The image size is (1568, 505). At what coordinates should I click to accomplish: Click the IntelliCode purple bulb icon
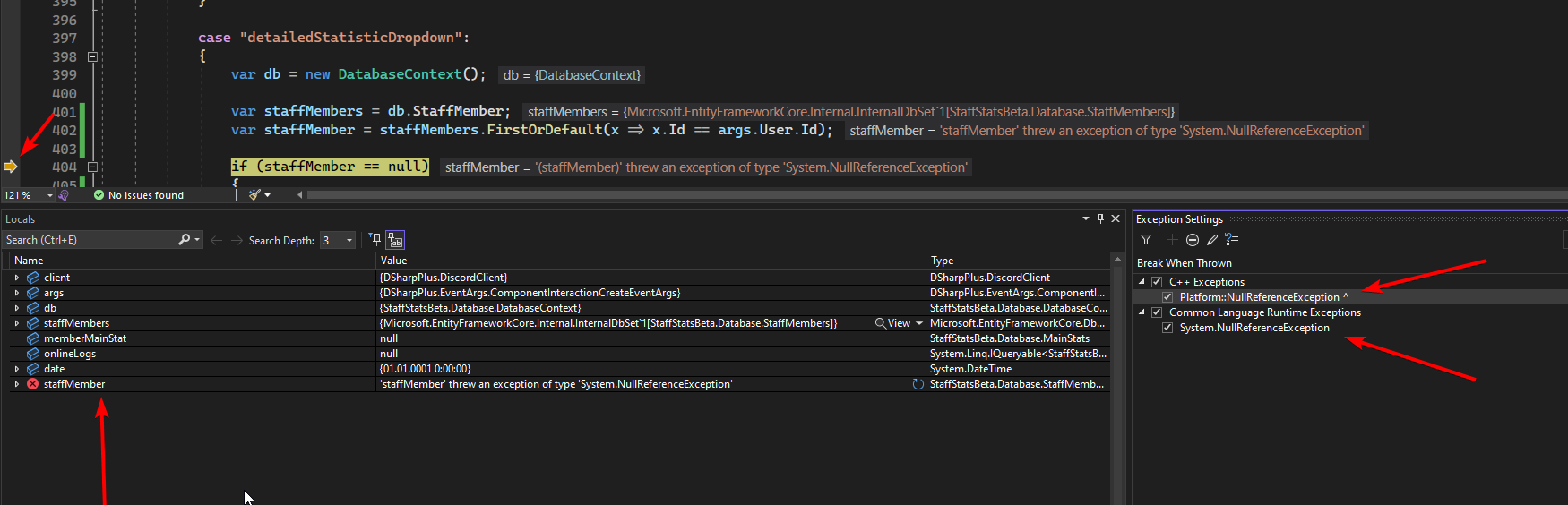click(64, 195)
